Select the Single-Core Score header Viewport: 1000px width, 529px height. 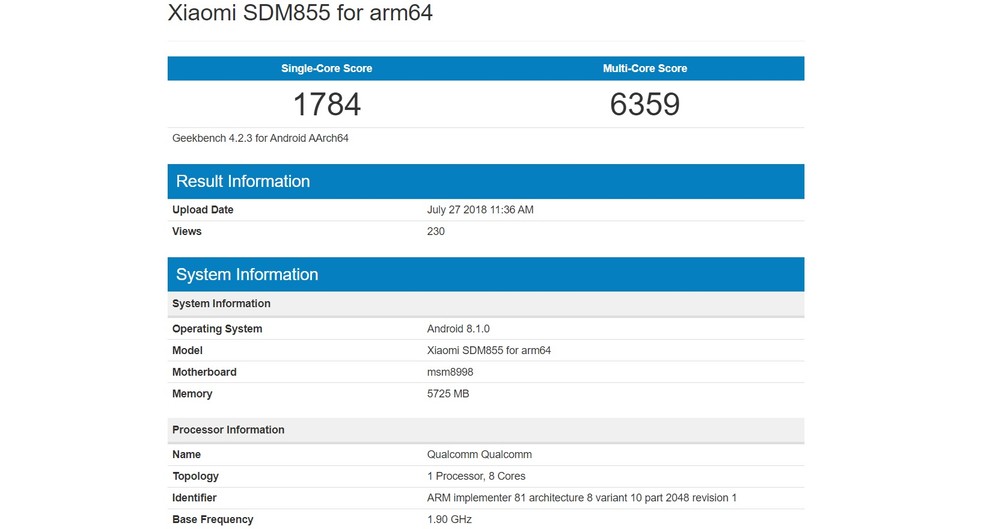[327, 68]
